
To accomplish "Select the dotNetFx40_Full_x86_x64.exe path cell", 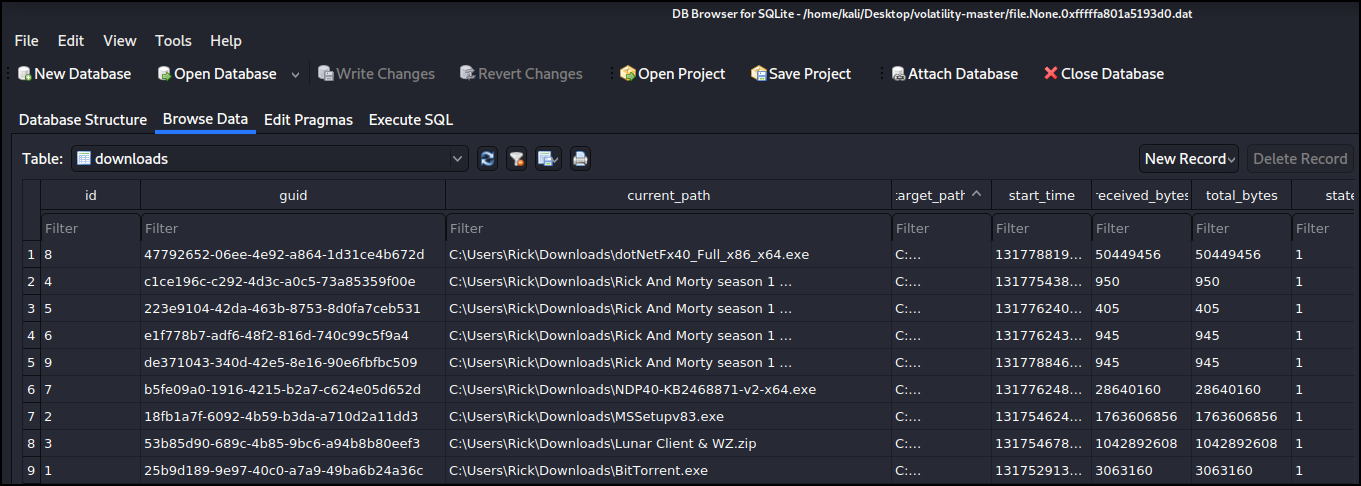I will (668, 255).
